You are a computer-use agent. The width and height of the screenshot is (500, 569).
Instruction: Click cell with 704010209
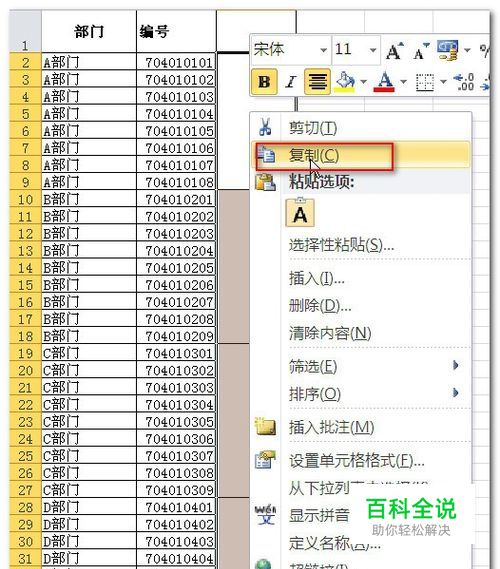click(x=176, y=336)
